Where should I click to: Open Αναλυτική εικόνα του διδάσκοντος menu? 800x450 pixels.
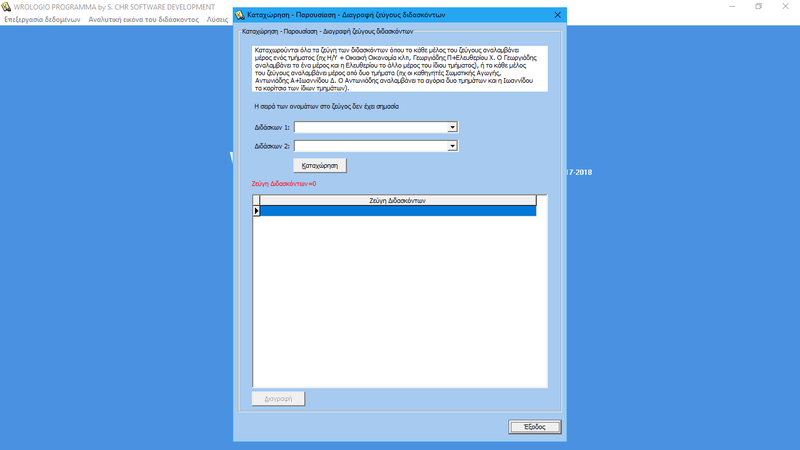[144, 19]
